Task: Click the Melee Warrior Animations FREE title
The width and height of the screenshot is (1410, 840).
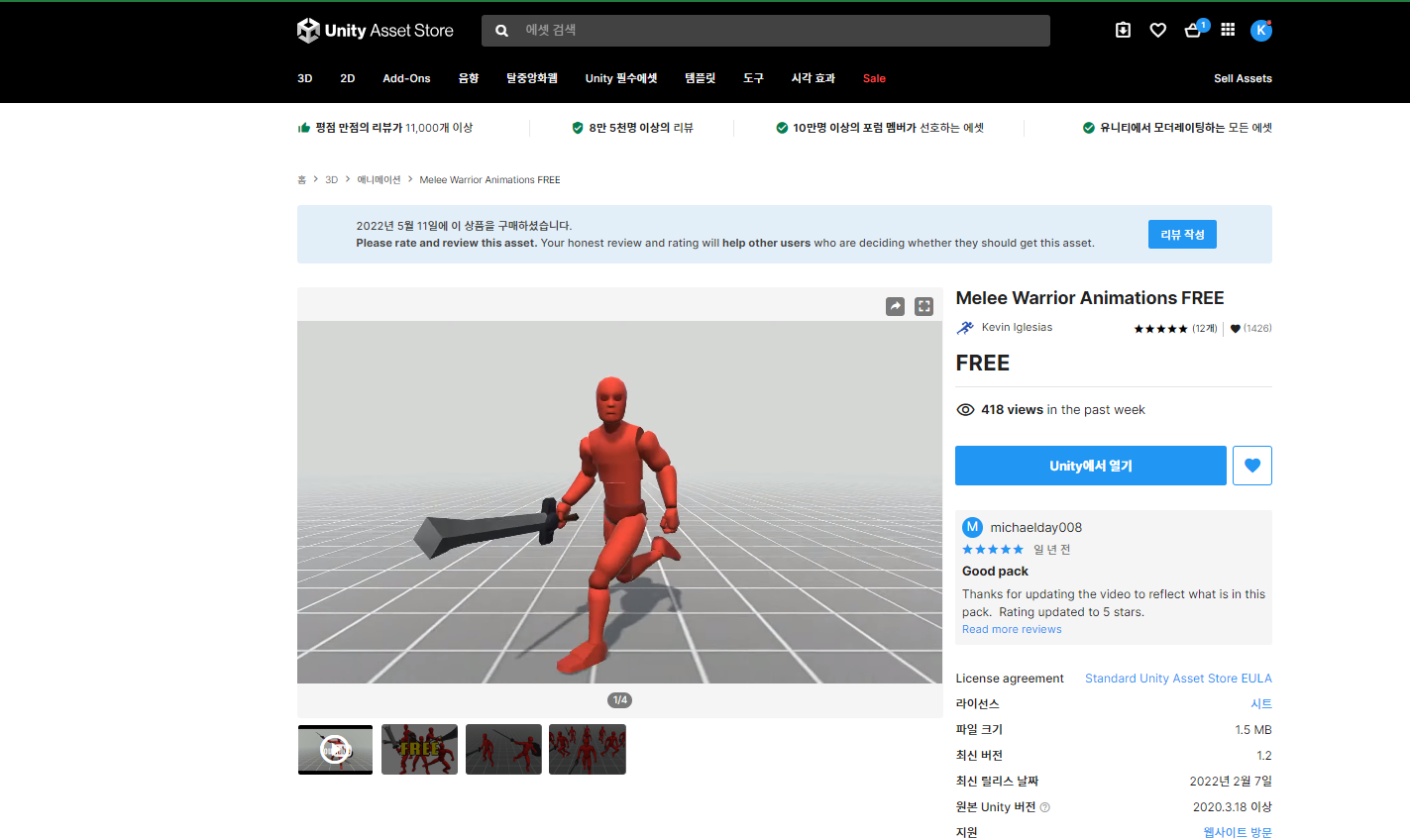Action: tap(1090, 298)
